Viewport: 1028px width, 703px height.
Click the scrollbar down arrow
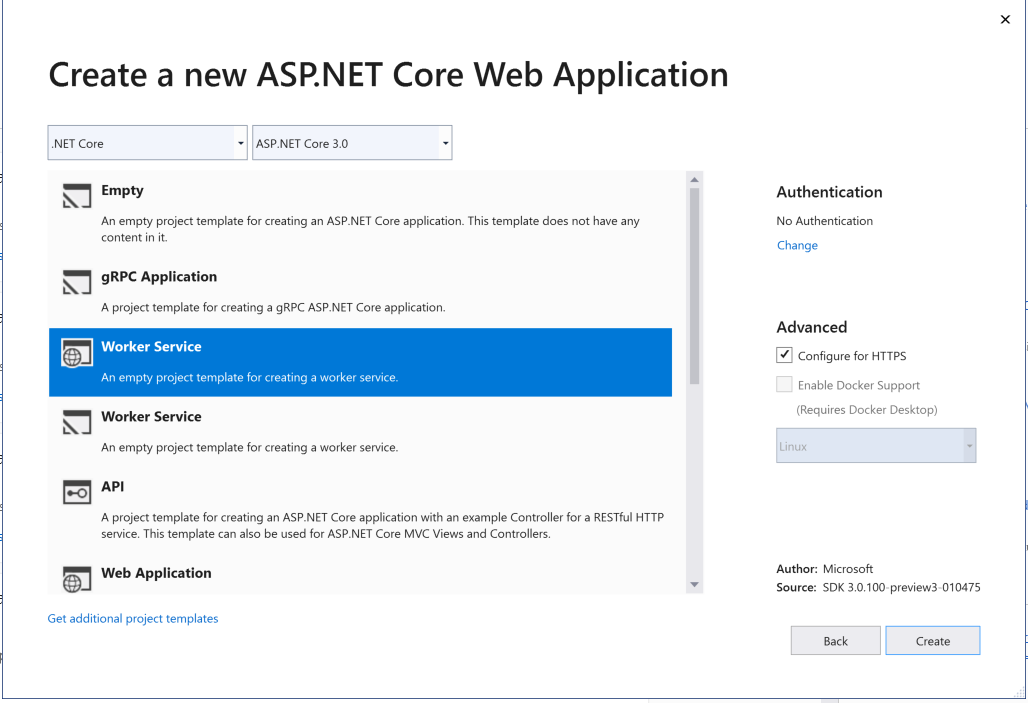click(694, 585)
